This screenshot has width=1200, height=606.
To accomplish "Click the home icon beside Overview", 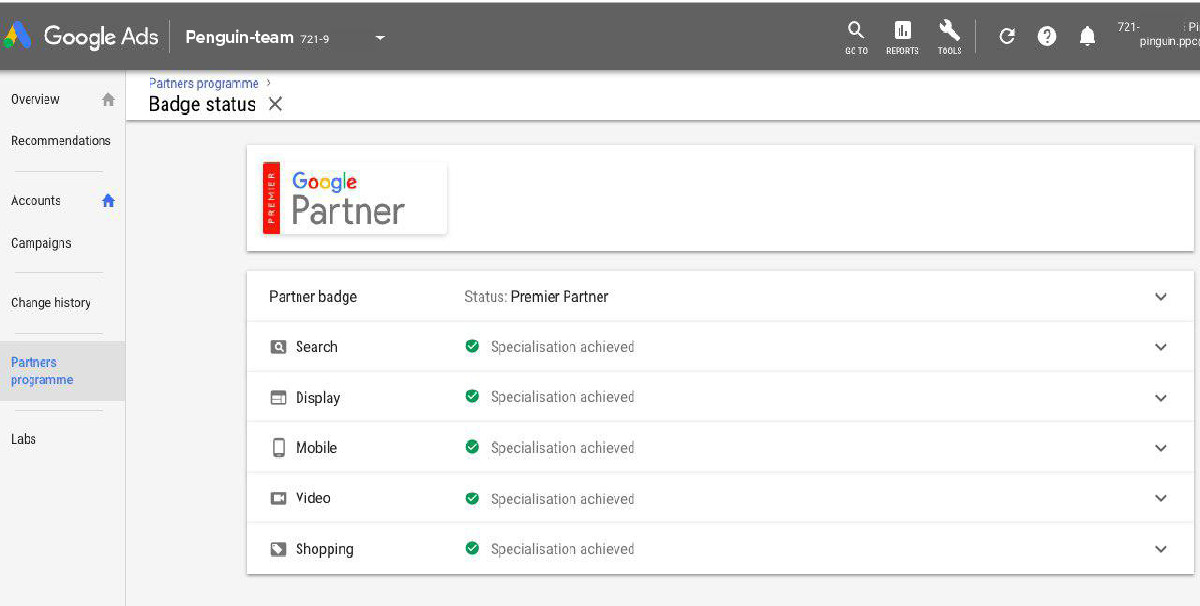I will 108,100.
